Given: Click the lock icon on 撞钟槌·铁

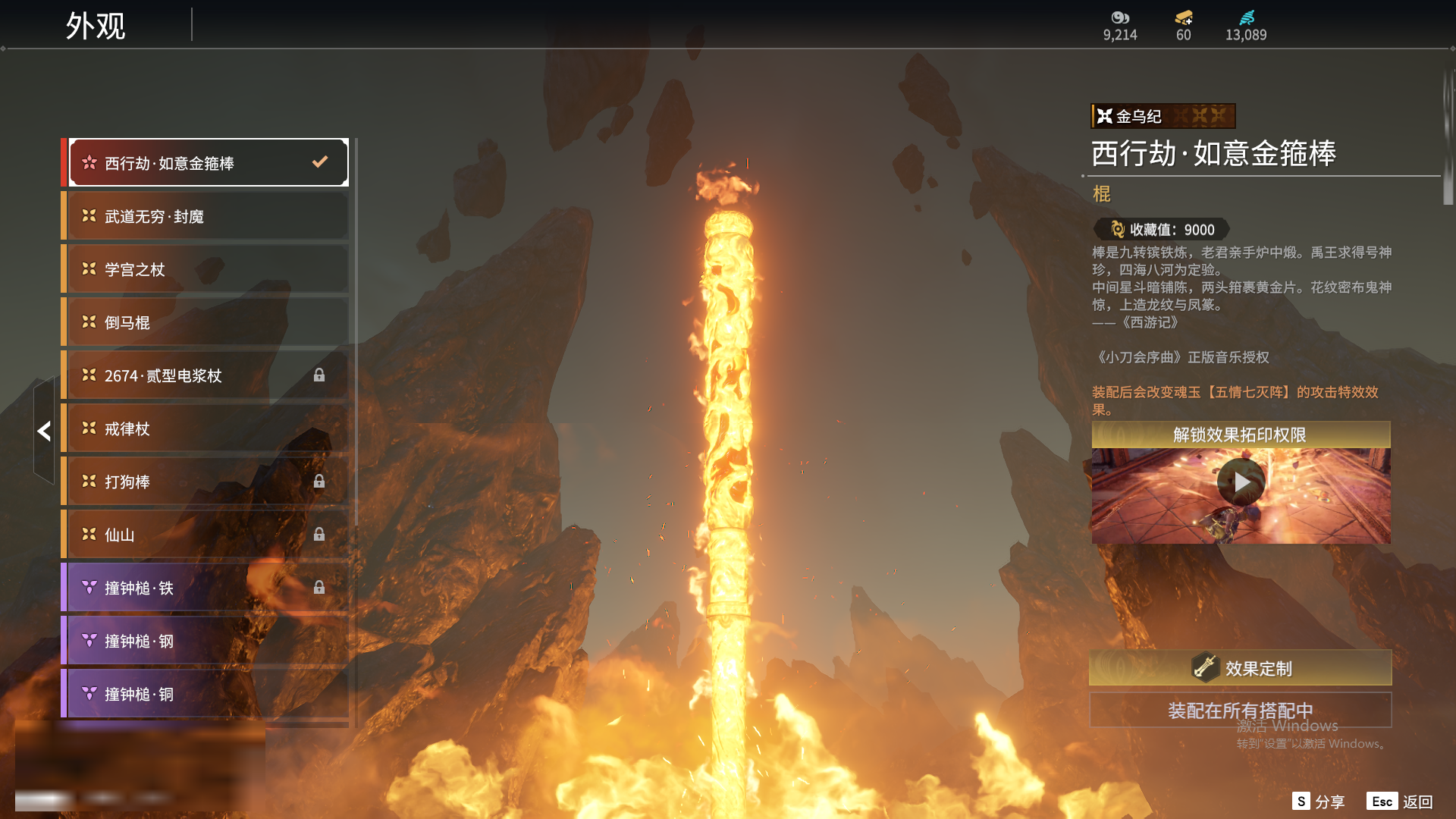Looking at the screenshot, I should (x=319, y=587).
